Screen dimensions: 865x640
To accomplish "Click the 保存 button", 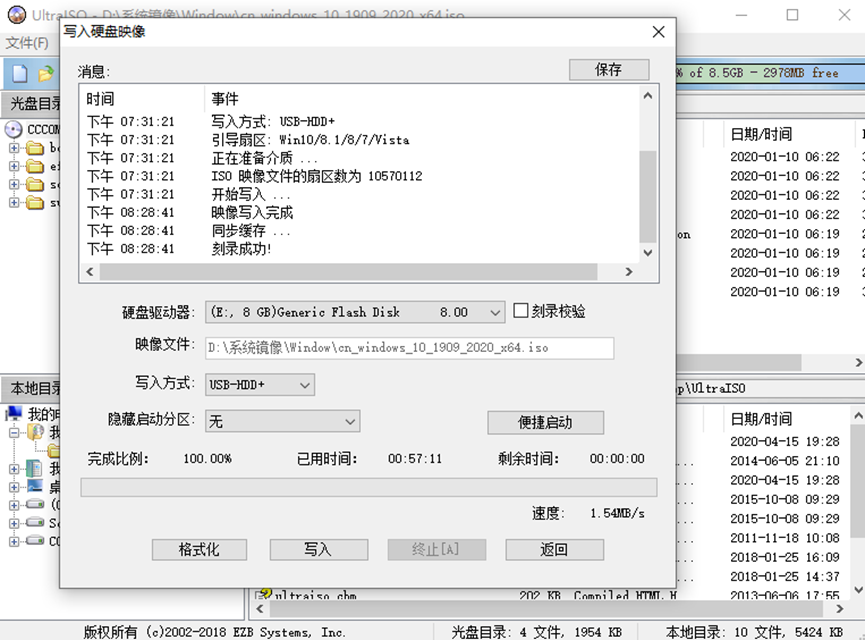I will point(608,70).
